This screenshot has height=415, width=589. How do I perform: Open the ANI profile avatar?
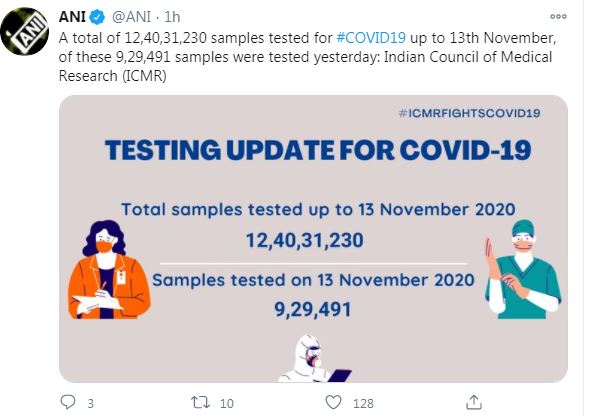(24, 31)
